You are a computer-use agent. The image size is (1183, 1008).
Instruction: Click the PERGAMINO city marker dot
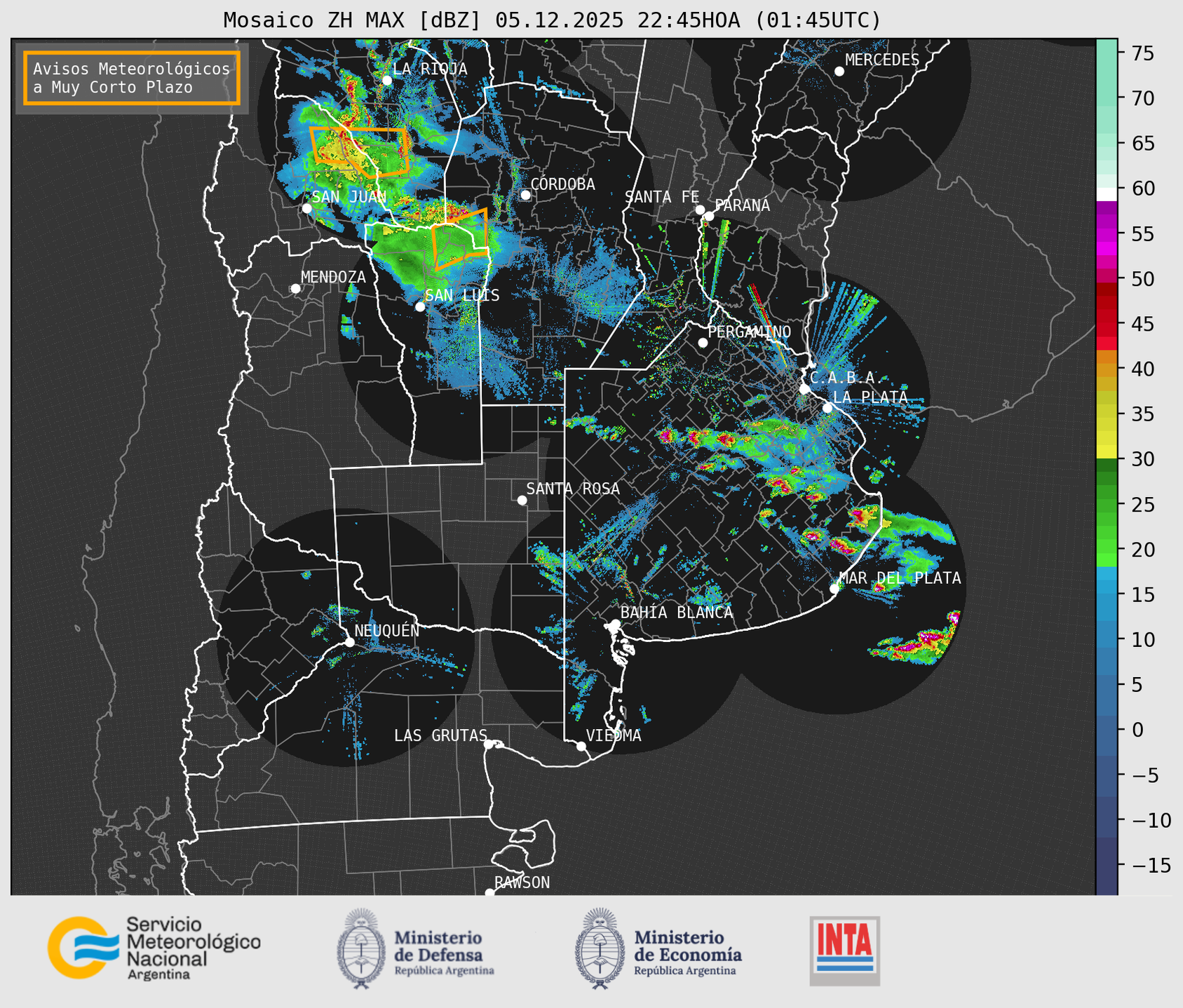(x=703, y=343)
